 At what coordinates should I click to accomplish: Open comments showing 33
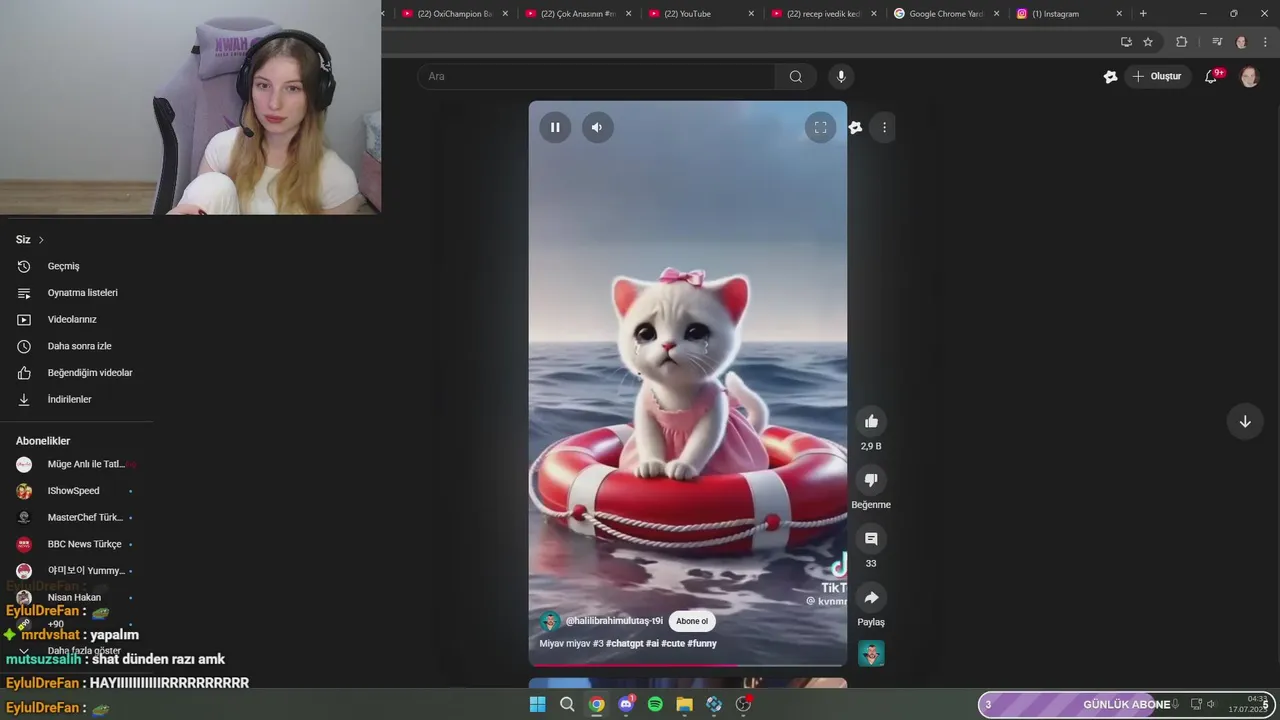pyautogui.click(x=871, y=539)
